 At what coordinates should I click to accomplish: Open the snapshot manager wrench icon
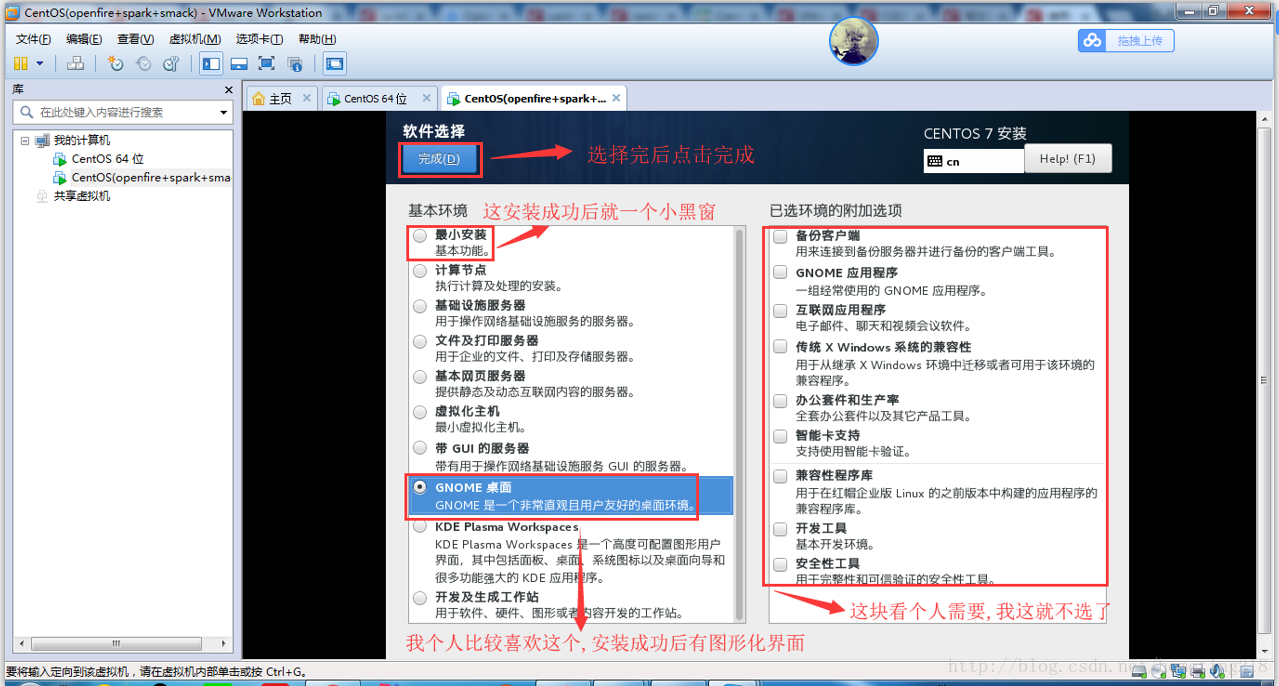point(171,64)
